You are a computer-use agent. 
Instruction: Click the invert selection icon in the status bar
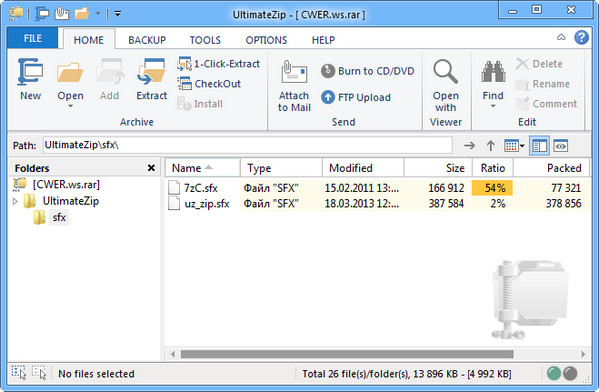point(39,373)
